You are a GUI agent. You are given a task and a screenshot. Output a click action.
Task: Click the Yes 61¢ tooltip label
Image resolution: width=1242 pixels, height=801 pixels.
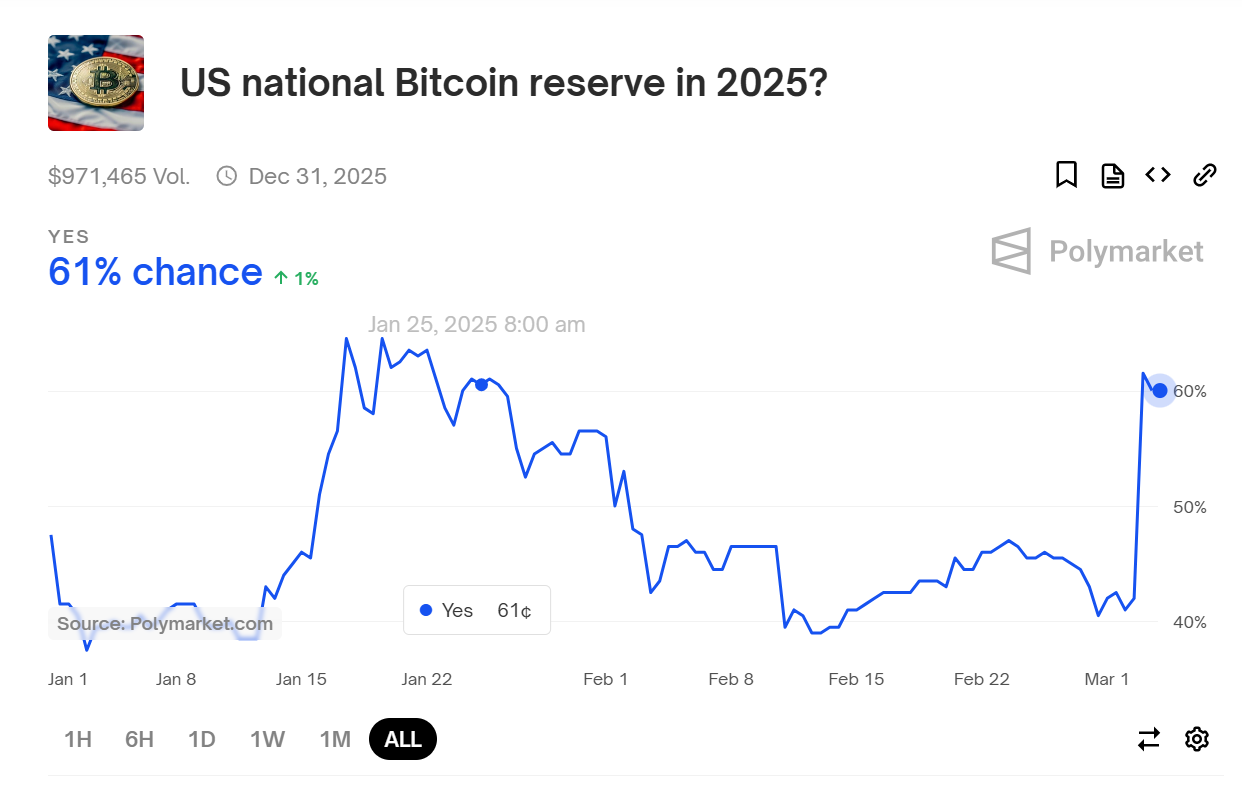pos(476,610)
